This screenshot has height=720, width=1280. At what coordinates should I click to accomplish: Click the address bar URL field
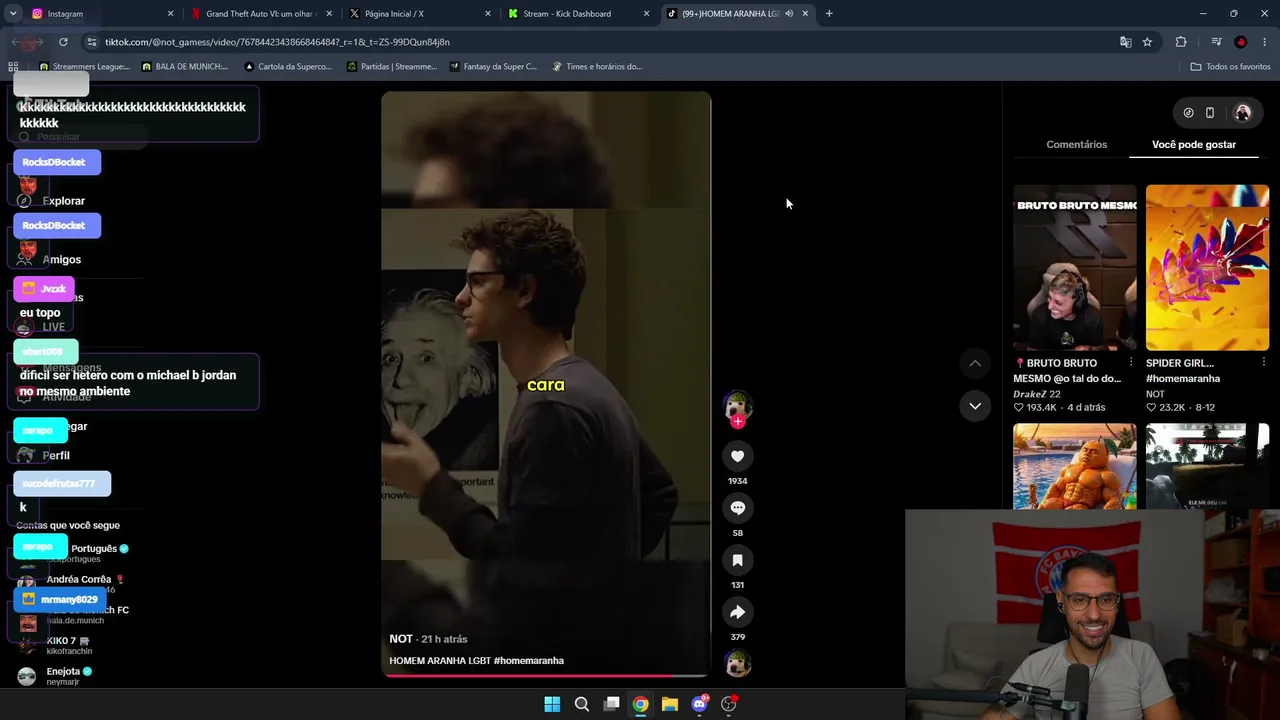tap(600, 42)
